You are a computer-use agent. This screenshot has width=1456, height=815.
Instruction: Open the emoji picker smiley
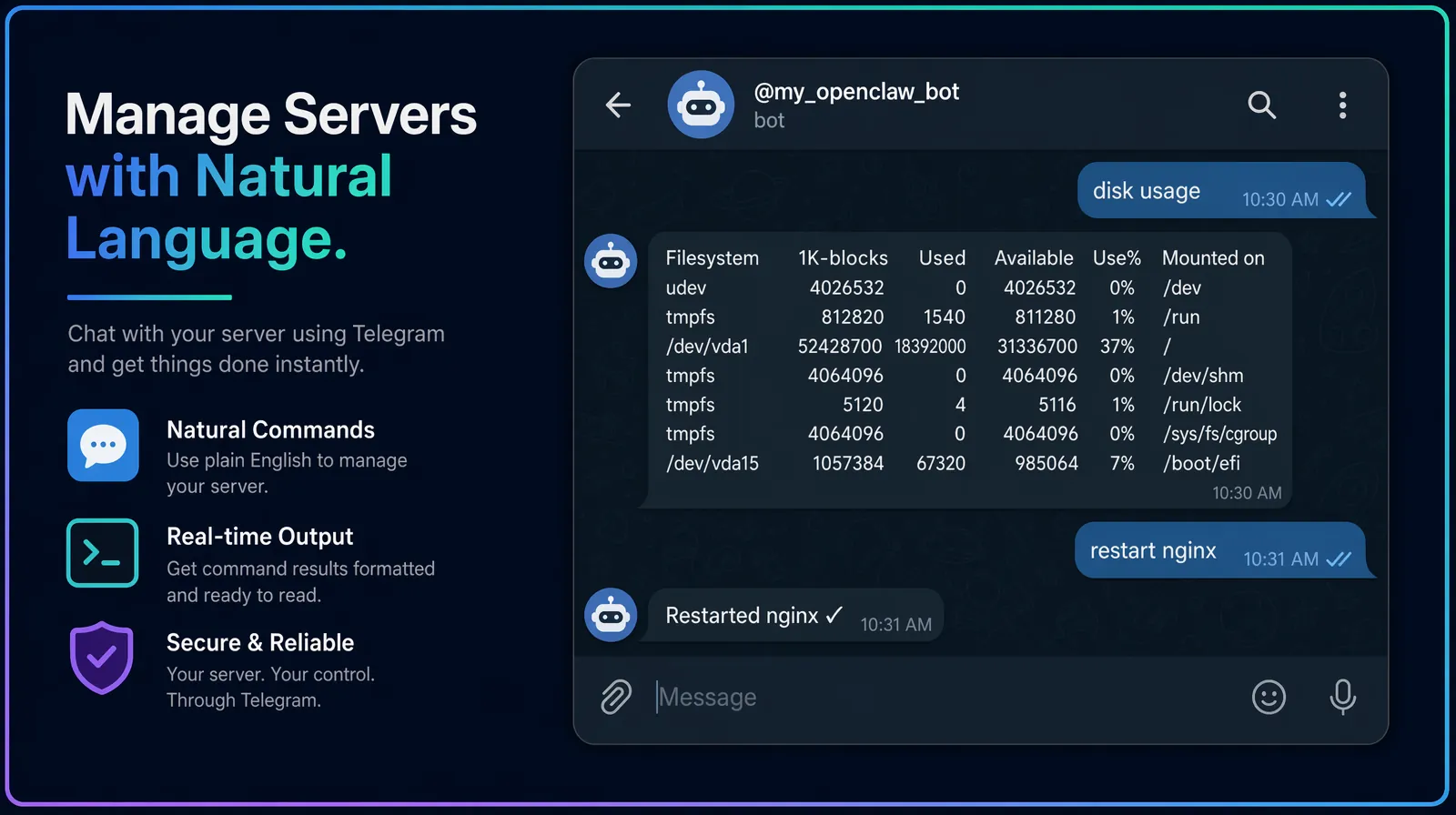click(x=1269, y=698)
